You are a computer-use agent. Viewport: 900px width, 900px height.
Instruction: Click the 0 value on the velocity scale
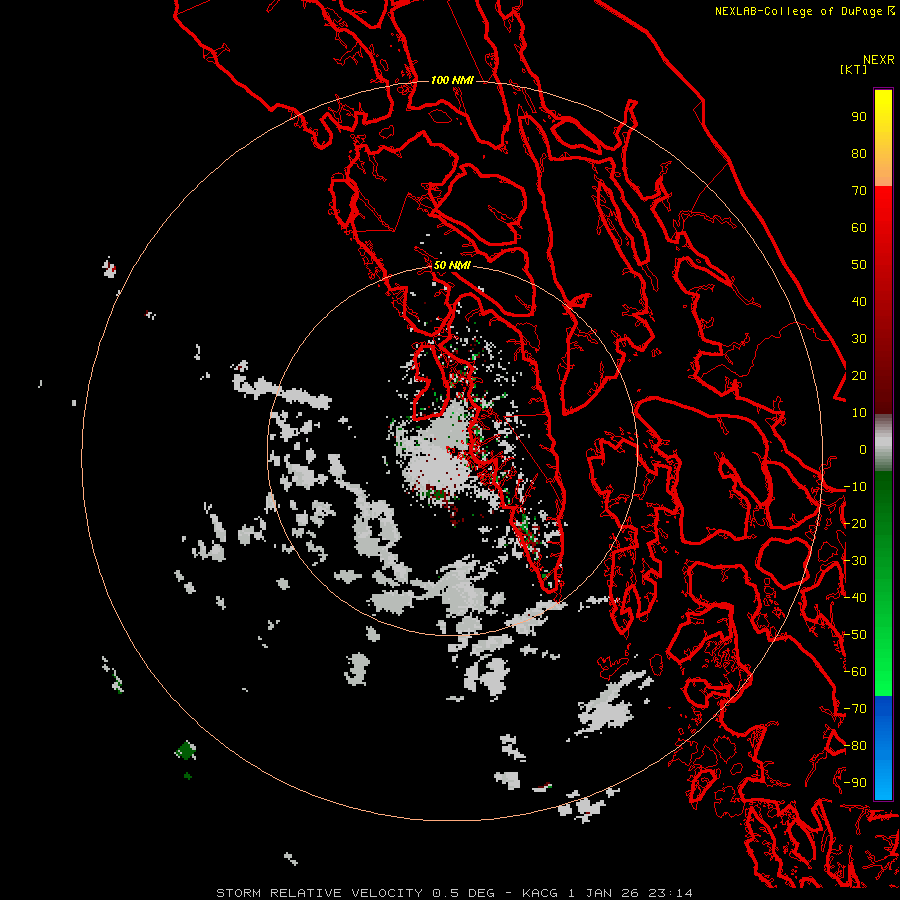point(863,450)
